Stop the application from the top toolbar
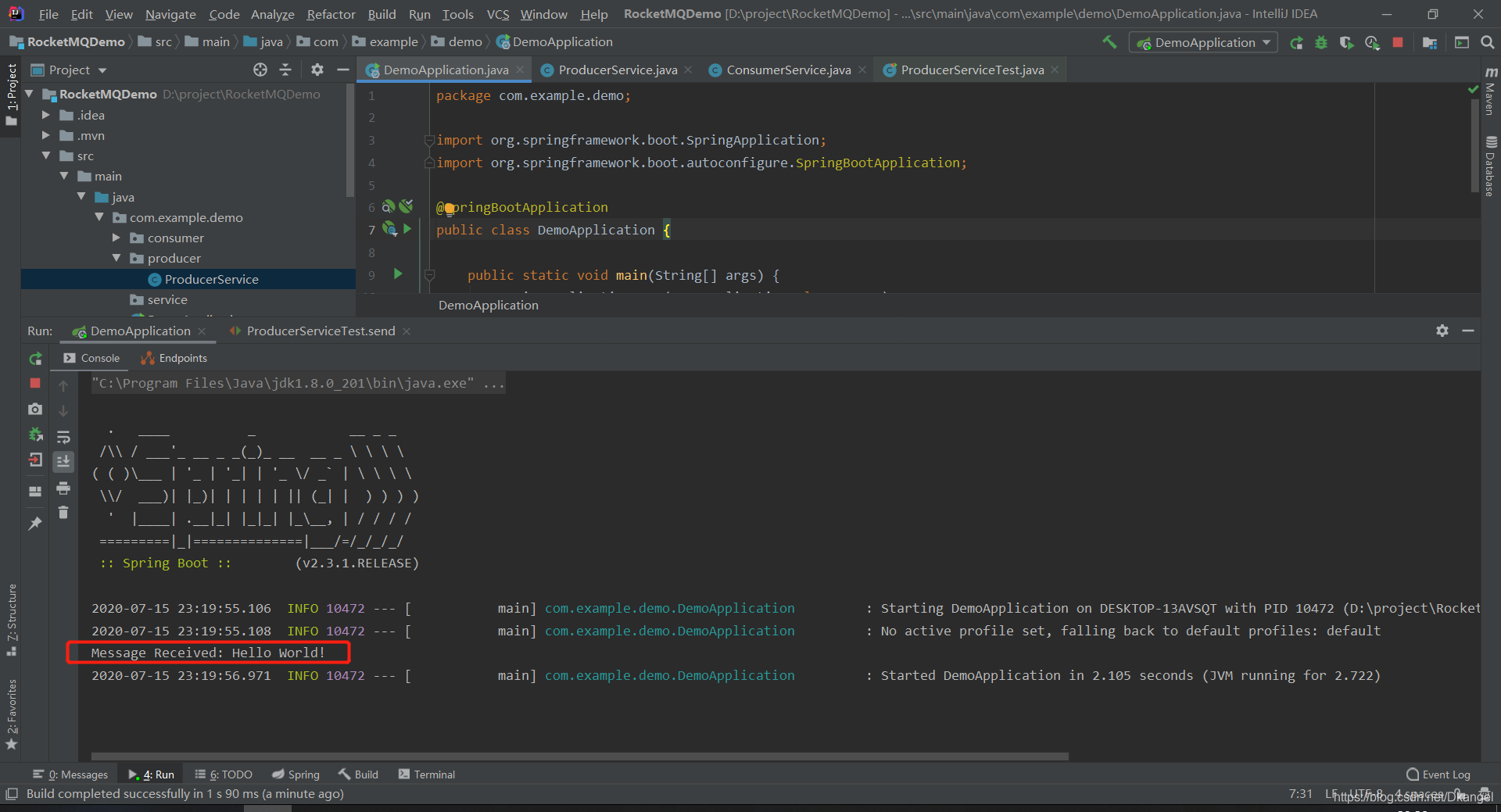The height and width of the screenshot is (812, 1501). (1398, 43)
